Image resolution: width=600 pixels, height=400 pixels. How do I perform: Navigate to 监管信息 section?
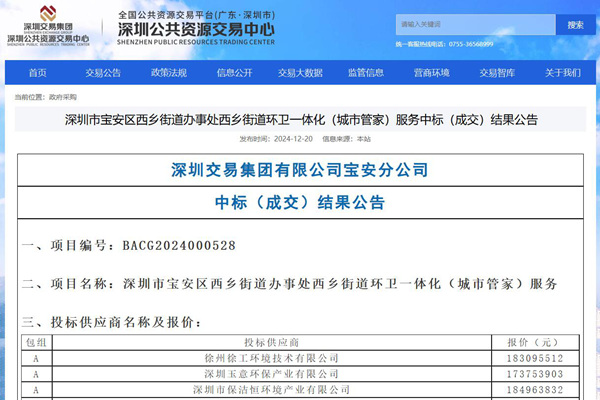365,73
